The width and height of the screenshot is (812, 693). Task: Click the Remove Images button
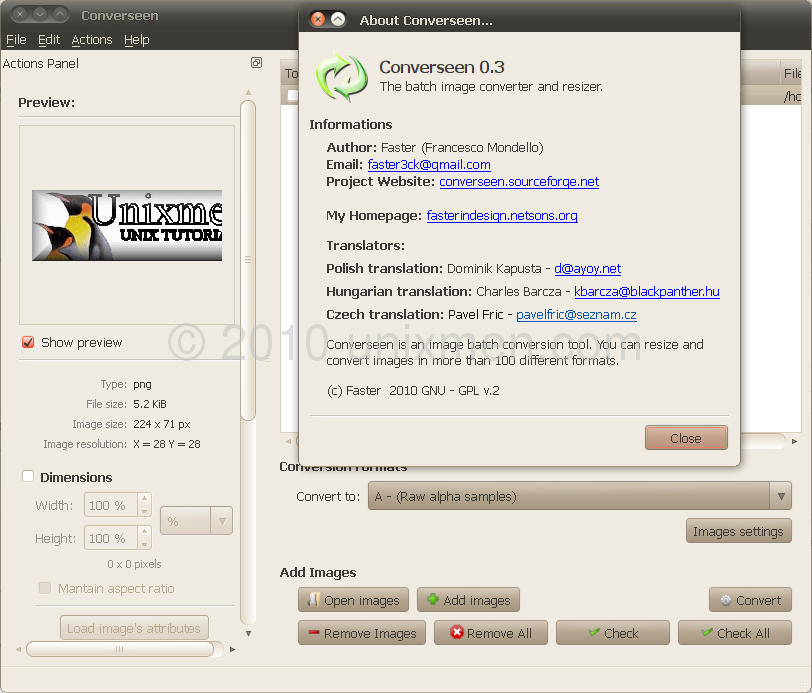point(361,632)
